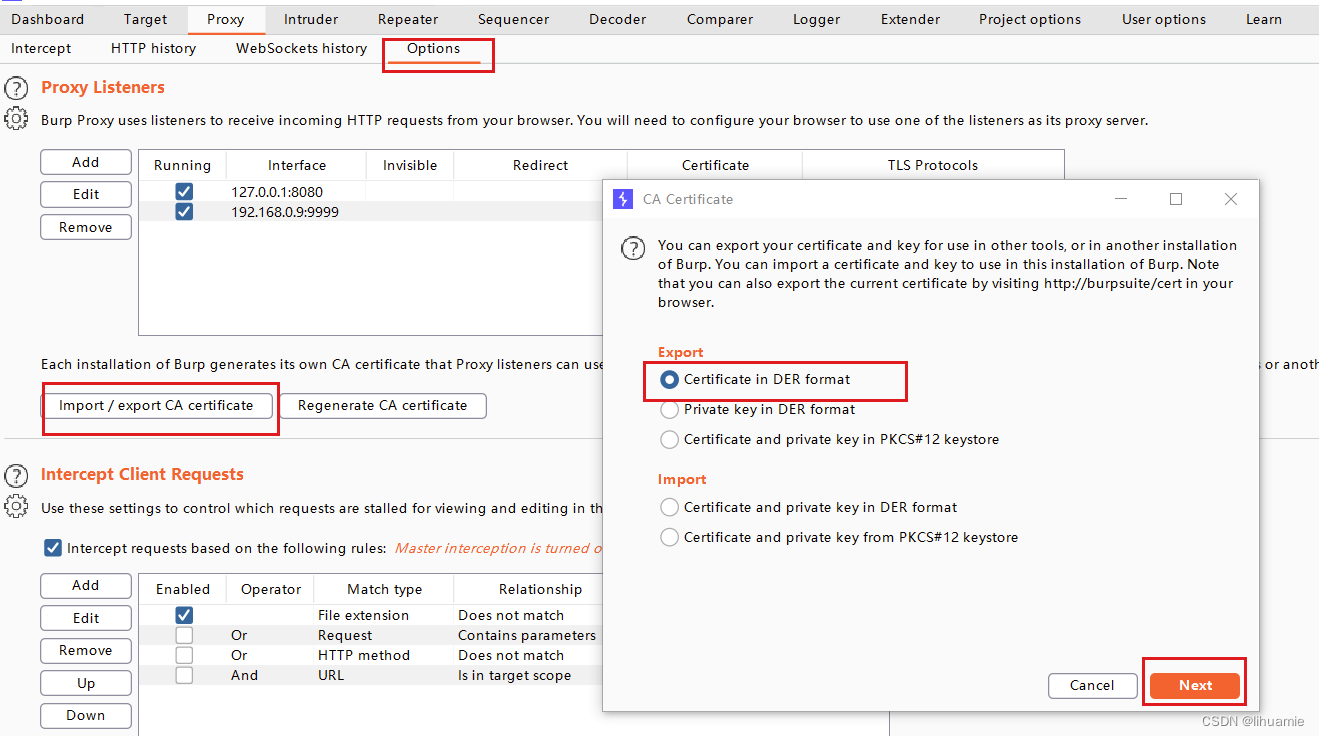Screen dimensions: 1319x736
Task: Click Cancel in CA Certificate dialog
Action: [x=1092, y=685]
